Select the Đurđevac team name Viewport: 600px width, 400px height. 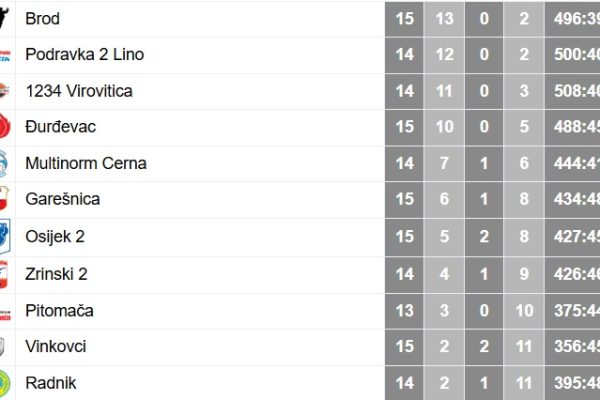(x=60, y=127)
